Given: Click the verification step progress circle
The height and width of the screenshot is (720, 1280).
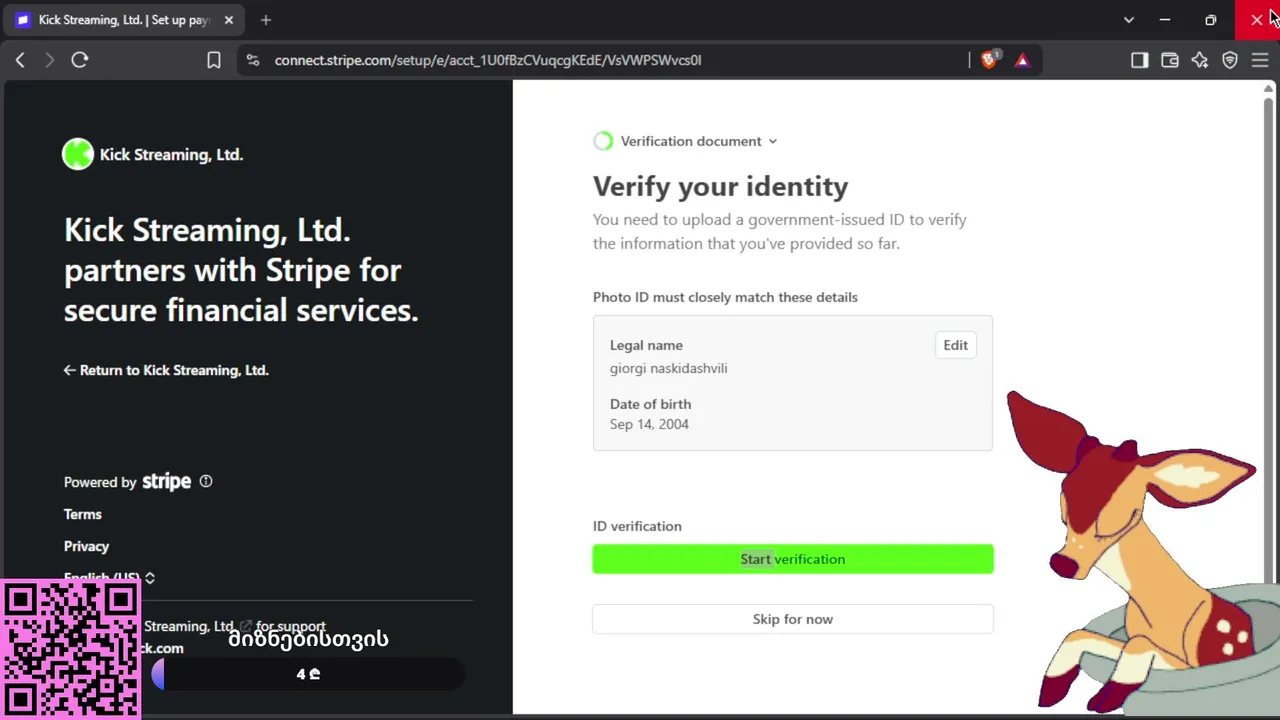Looking at the screenshot, I should (x=603, y=141).
